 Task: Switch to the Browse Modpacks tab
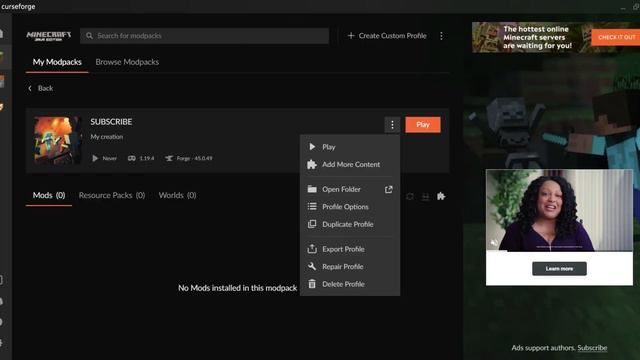pyautogui.click(x=127, y=62)
